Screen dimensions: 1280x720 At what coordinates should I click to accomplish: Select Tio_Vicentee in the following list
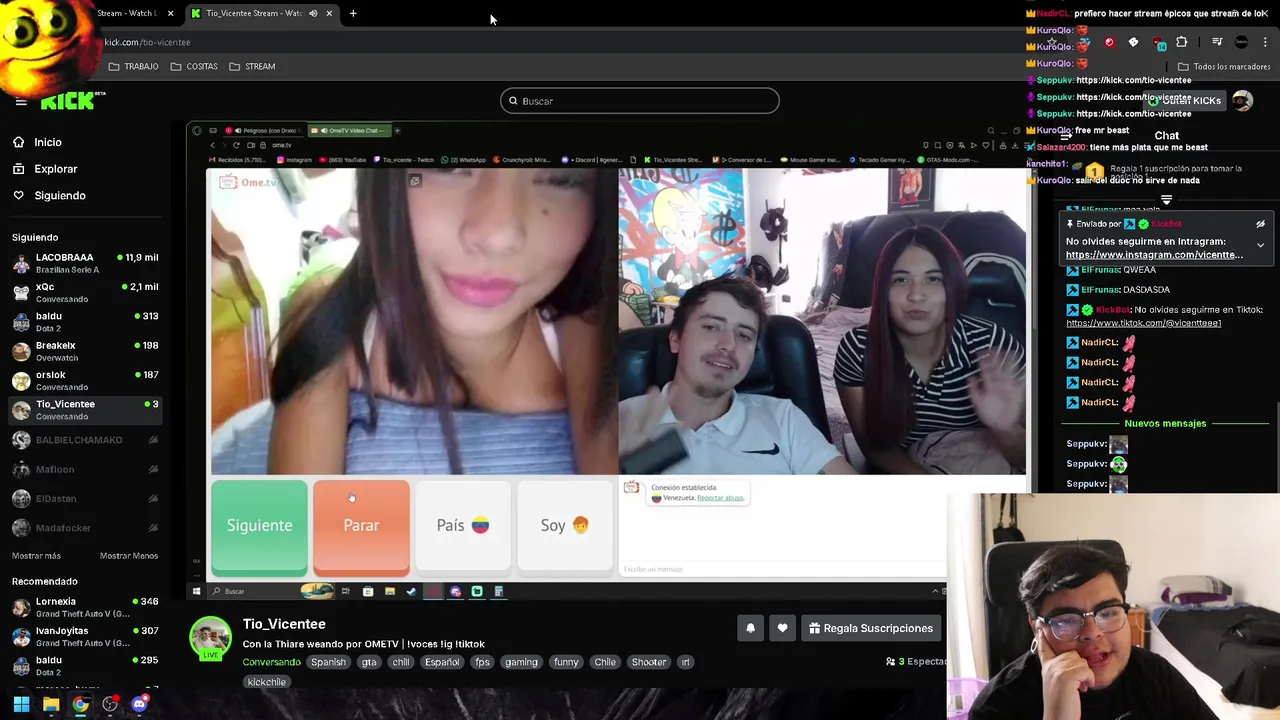click(x=85, y=410)
